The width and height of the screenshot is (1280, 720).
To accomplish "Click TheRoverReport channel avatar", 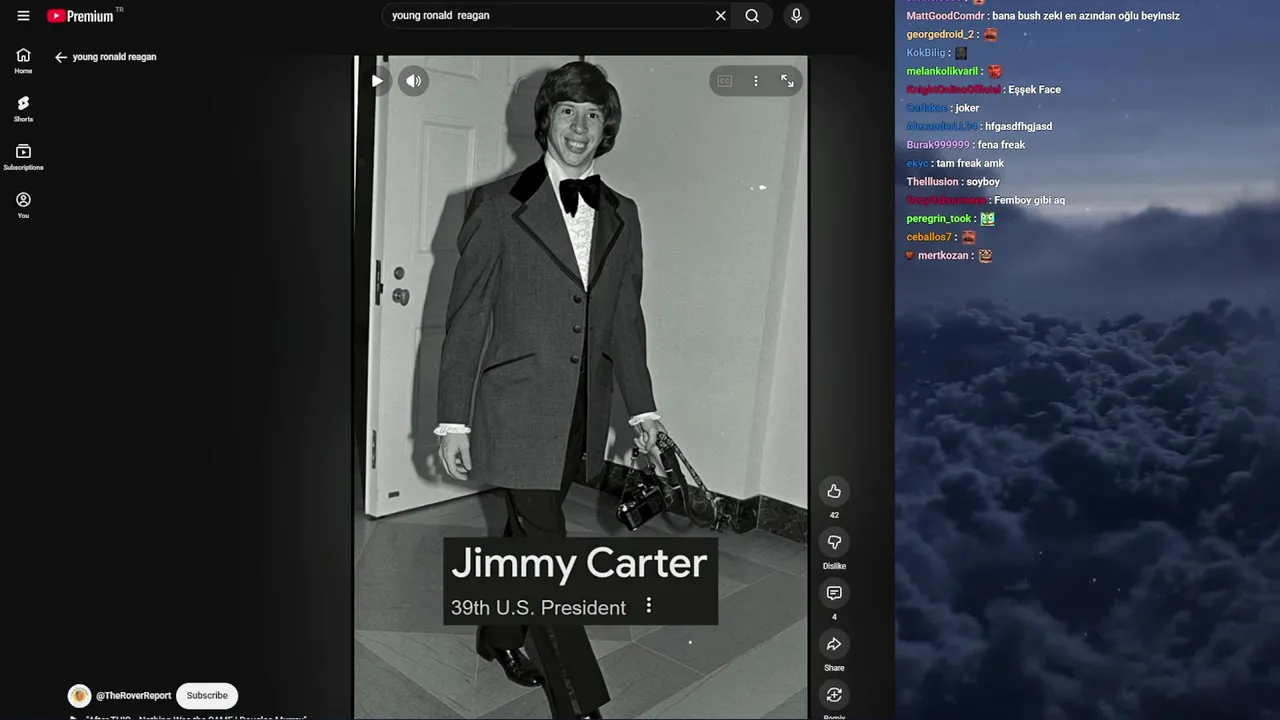I will (x=79, y=696).
